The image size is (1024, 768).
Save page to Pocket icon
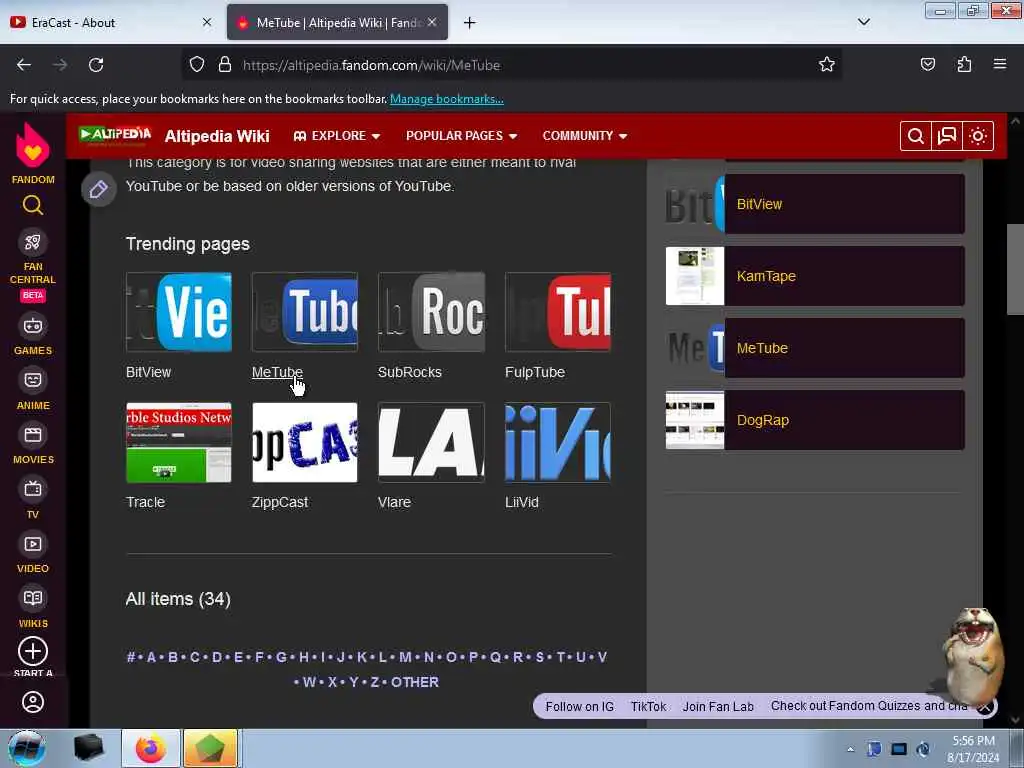[927, 64]
